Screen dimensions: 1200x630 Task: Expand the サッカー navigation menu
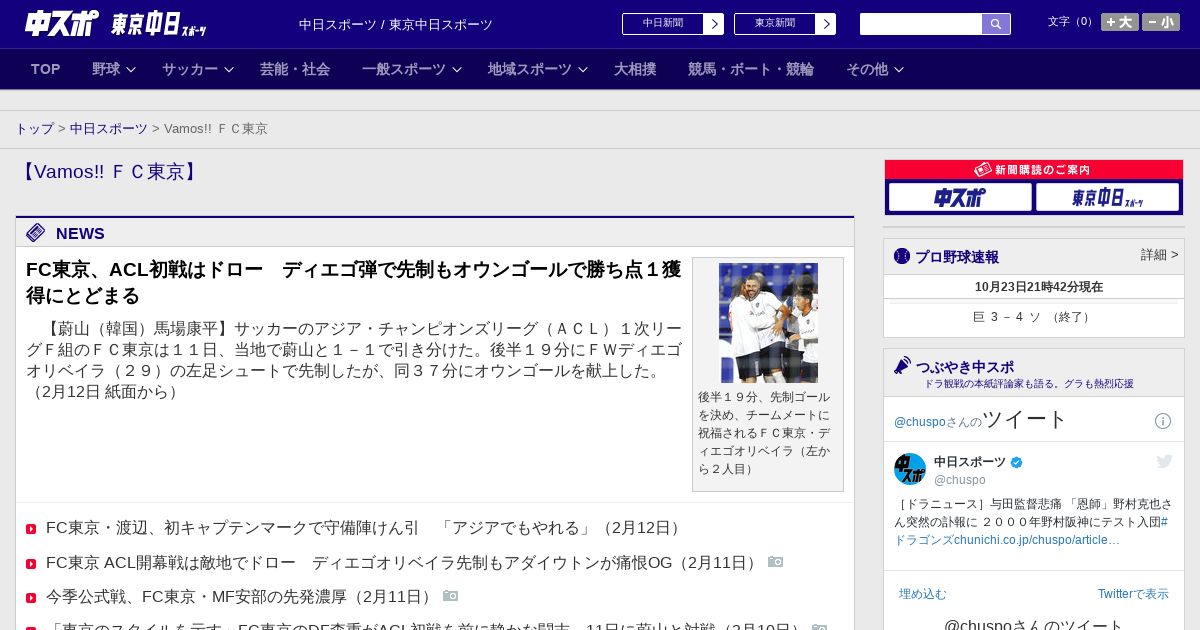[x=198, y=69]
